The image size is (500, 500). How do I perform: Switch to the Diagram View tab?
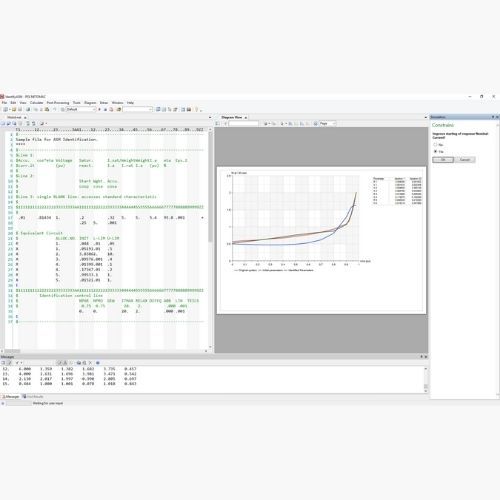232,117
